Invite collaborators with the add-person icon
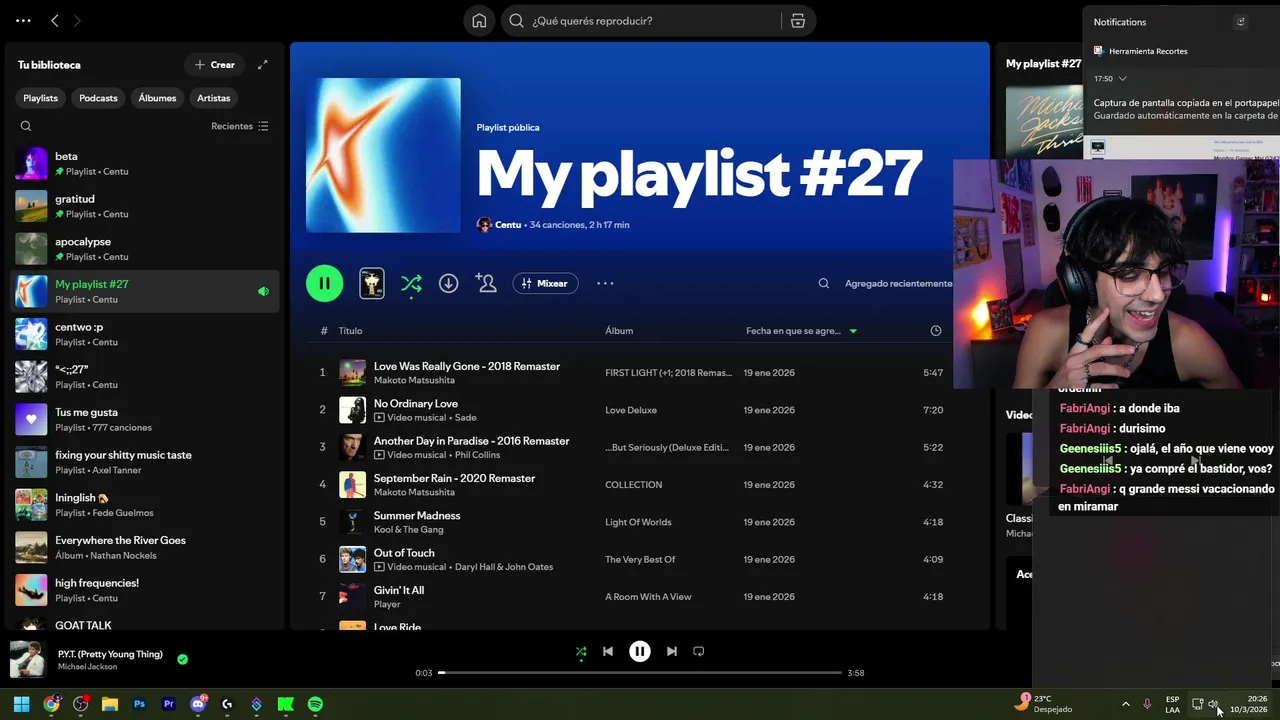Screen dimensions: 1280x720 coord(486,283)
